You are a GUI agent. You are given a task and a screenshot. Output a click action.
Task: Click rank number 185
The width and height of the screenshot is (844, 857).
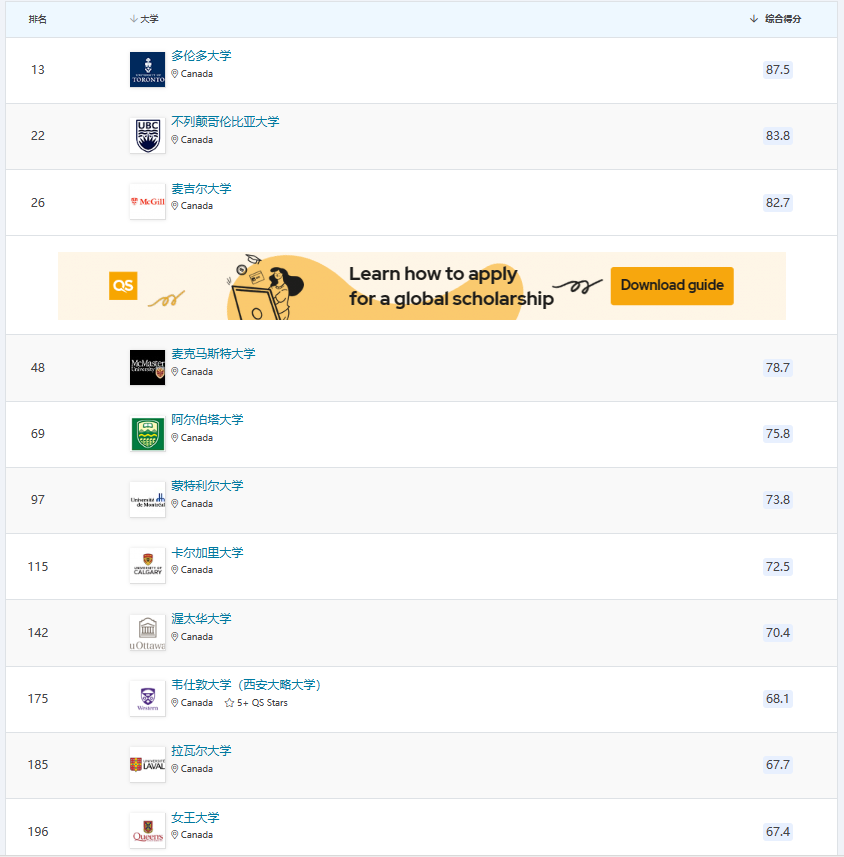click(x=38, y=765)
